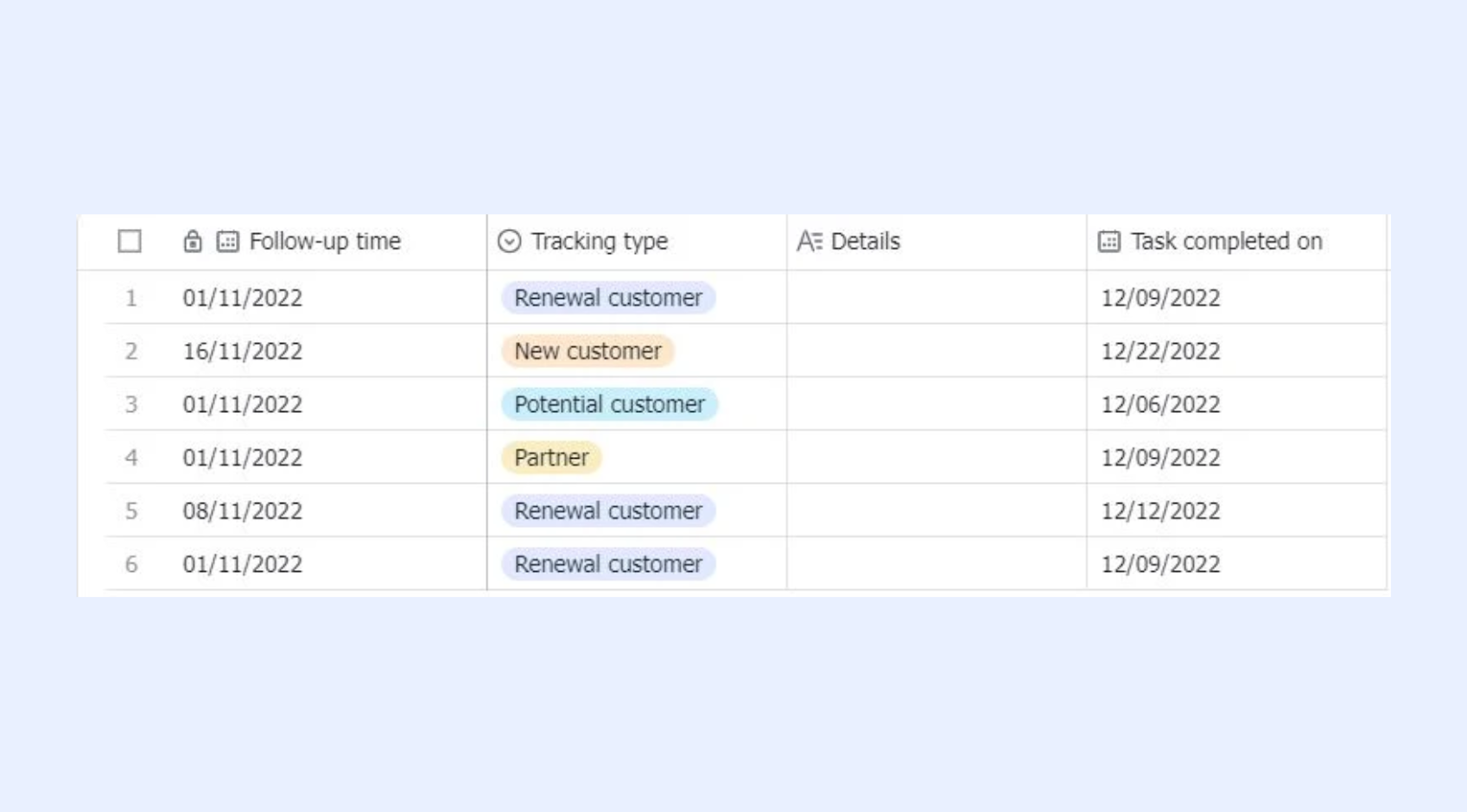The image size is (1467, 812).
Task: Click completed date 12/22/2022
Action: point(1160,352)
